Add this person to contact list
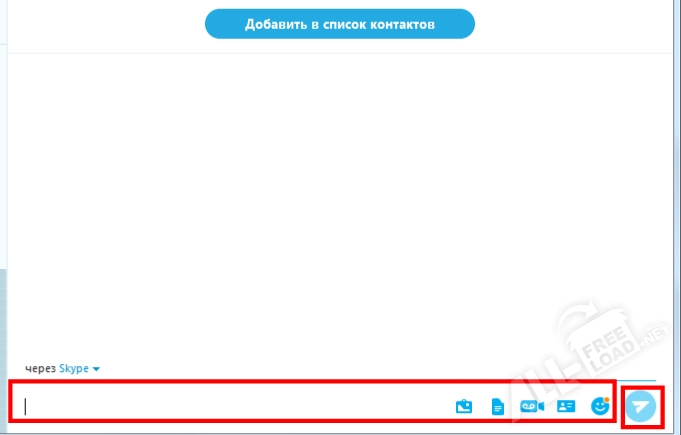Screen dimensions: 681x435 [x=340, y=24]
